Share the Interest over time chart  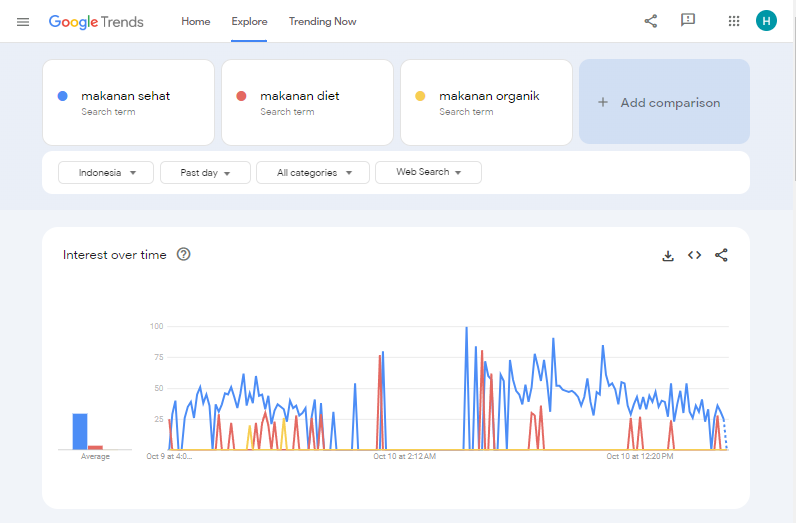pyautogui.click(x=721, y=255)
